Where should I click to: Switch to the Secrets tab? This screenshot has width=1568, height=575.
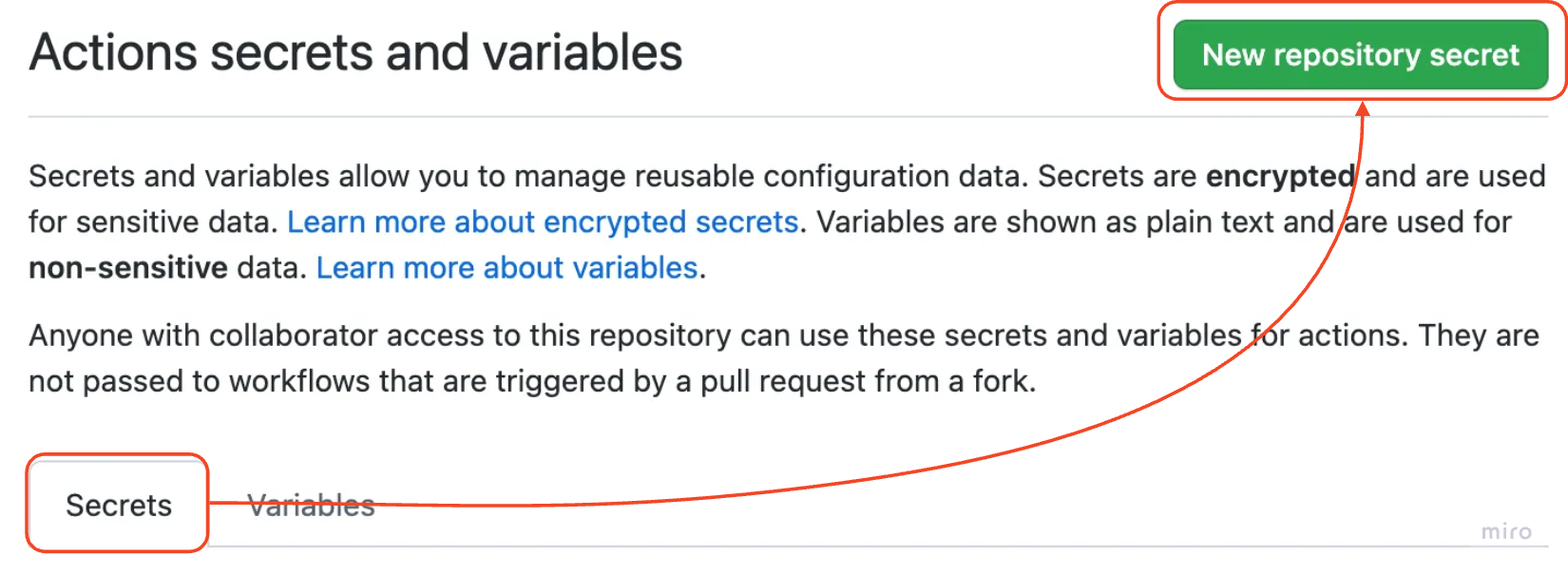click(x=118, y=505)
